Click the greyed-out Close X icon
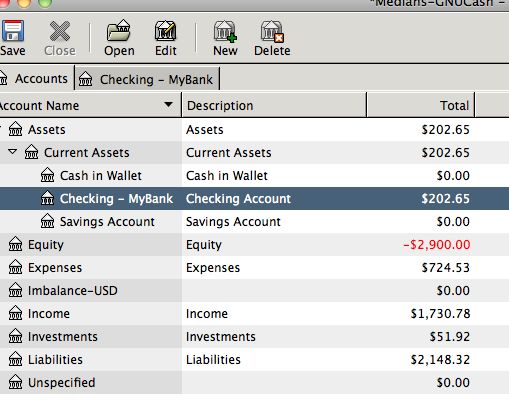The width and height of the screenshot is (509, 415). coord(60,31)
